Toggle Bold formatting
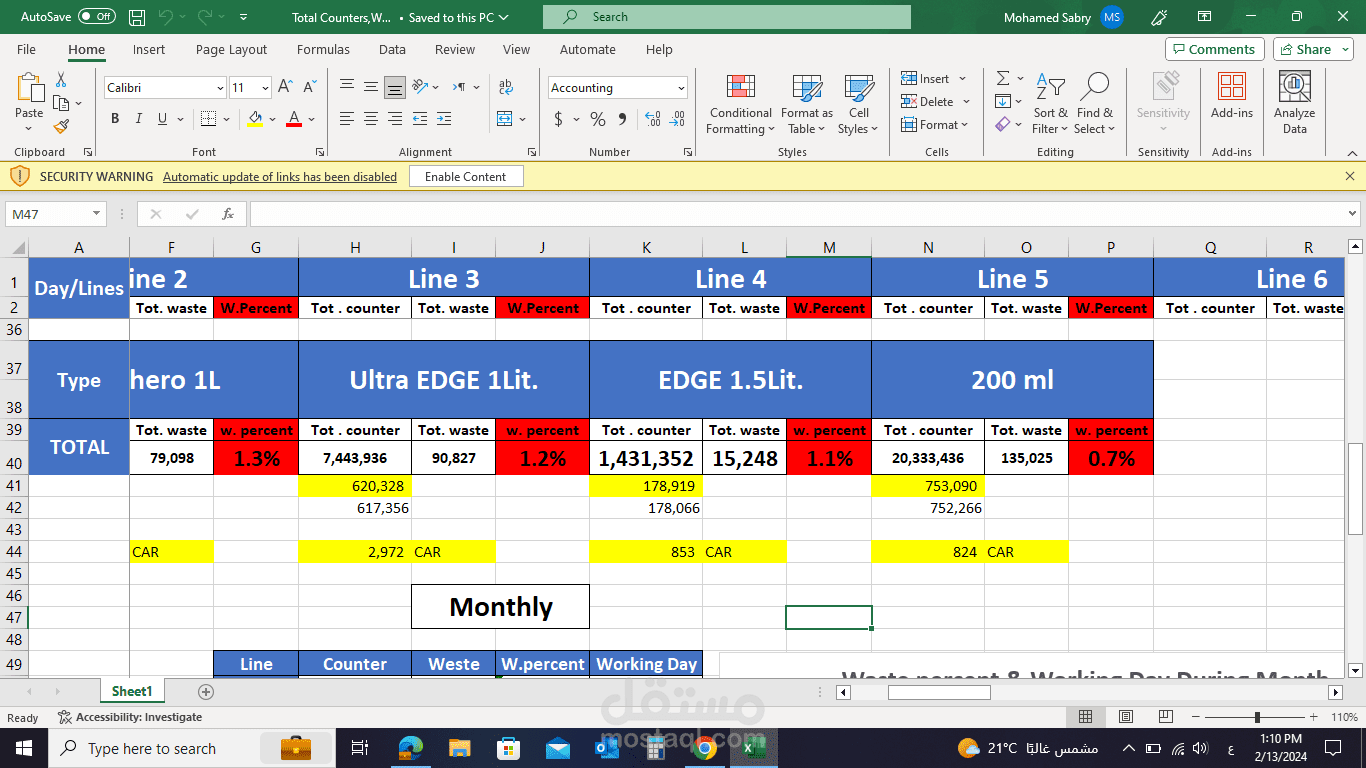 coord(114,119)
